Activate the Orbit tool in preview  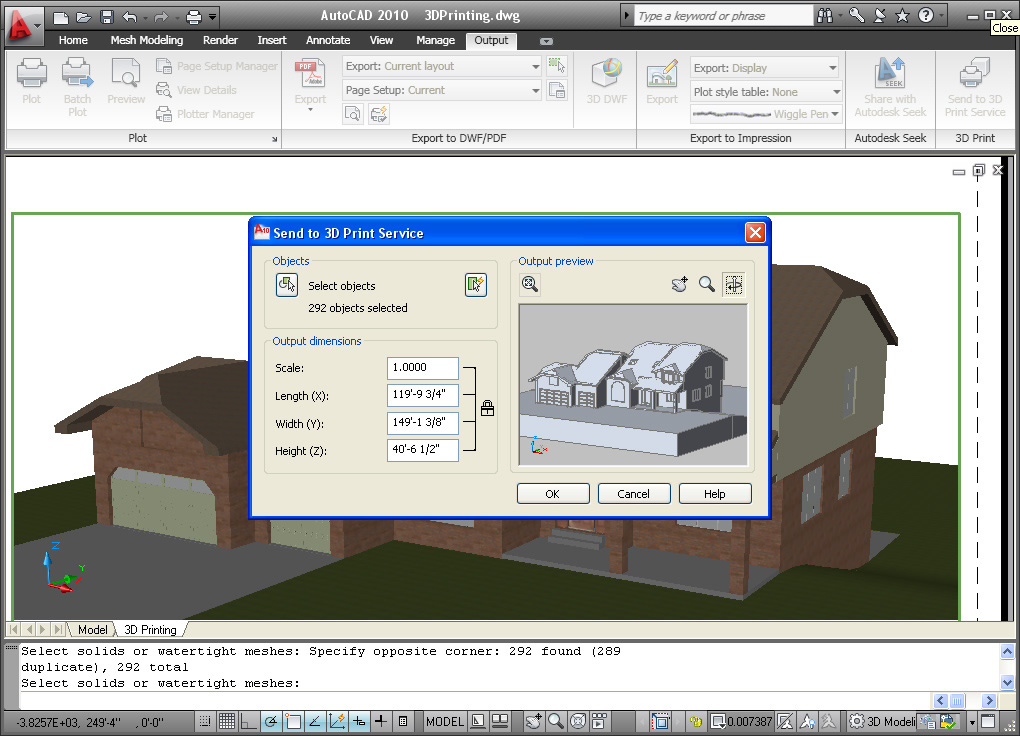[733, 285]
